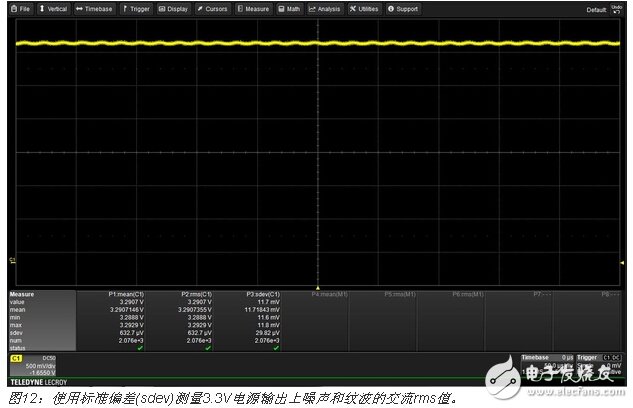633x408 pixels.
Task: Open the Math menu
Action: point(289,8)
